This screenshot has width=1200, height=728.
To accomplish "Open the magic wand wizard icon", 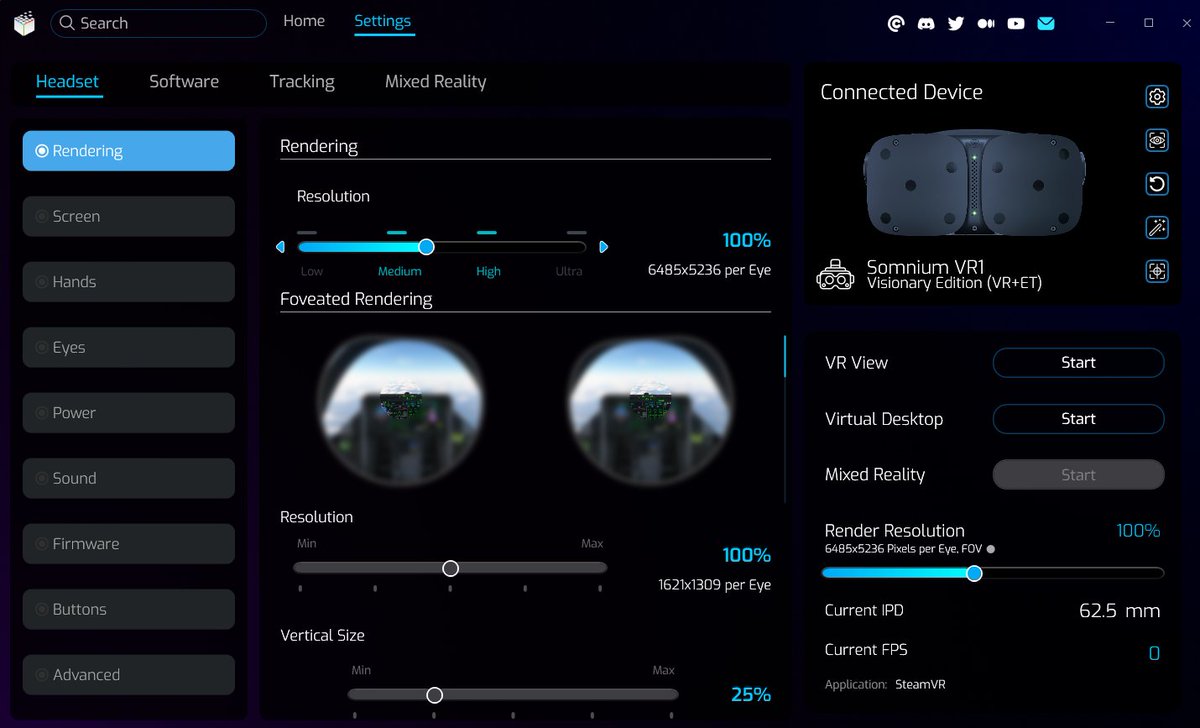I will tap(1157, 228).
